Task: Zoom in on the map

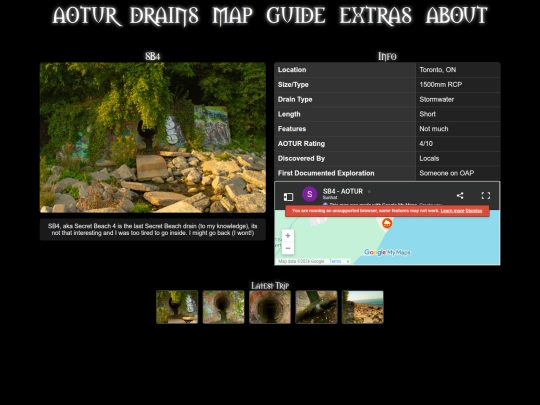Action: click(288, 236)
